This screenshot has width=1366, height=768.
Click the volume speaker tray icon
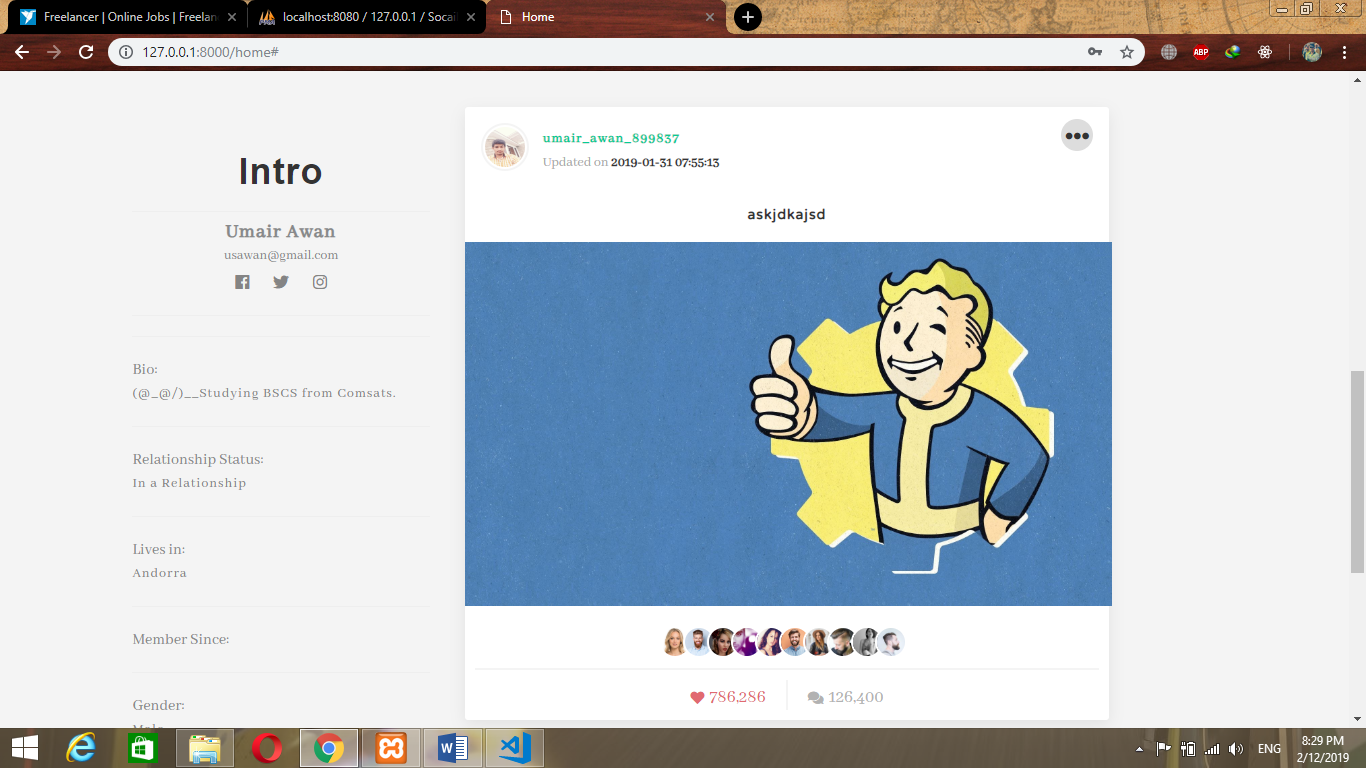(1236, 748)
